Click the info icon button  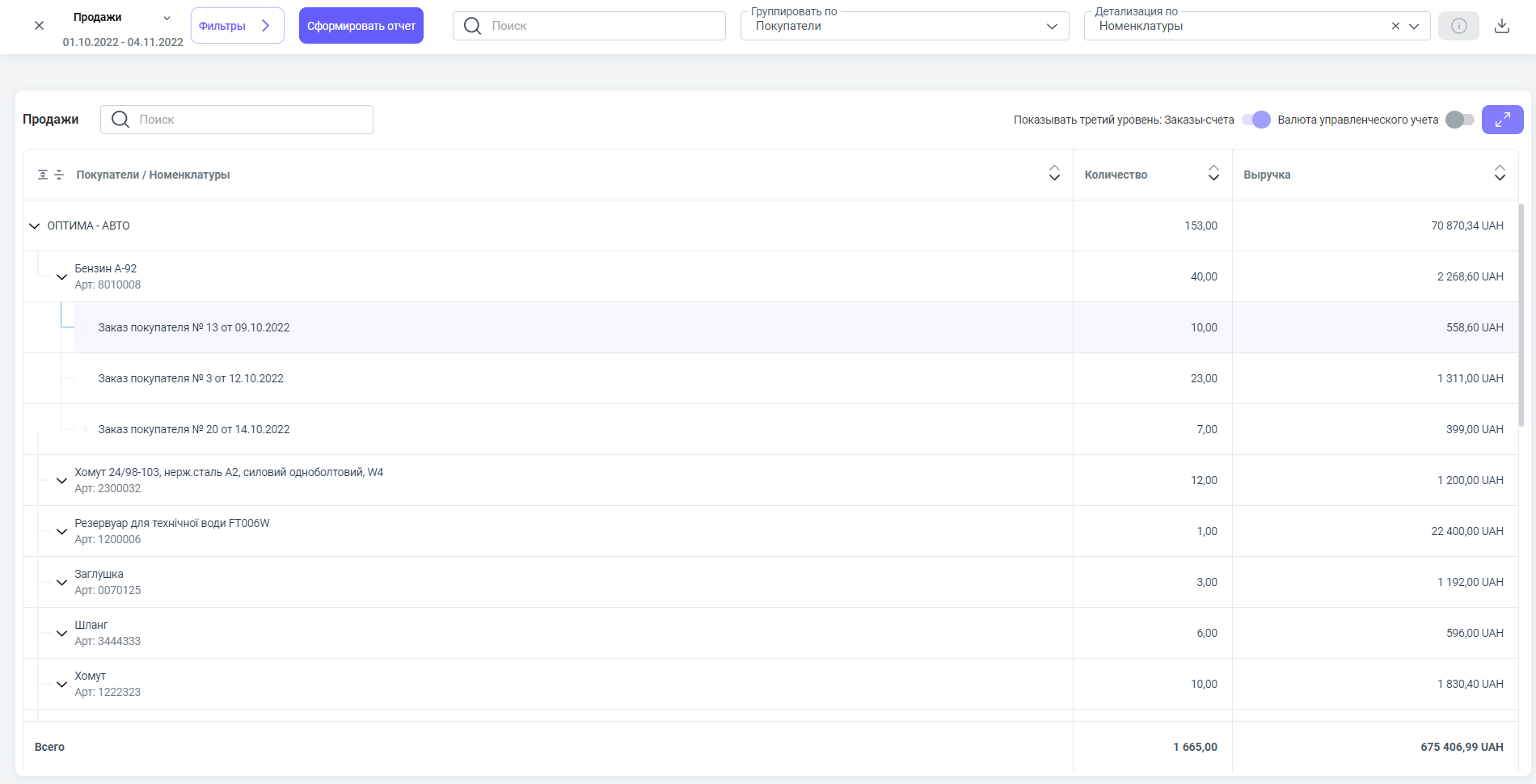pyautogui.click(x=1458, y=26)
